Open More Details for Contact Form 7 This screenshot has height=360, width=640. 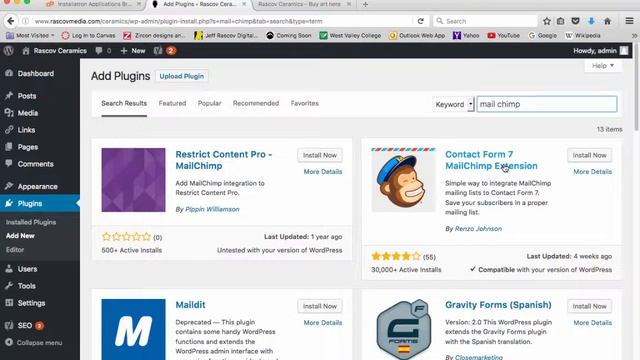click(592, 172)
